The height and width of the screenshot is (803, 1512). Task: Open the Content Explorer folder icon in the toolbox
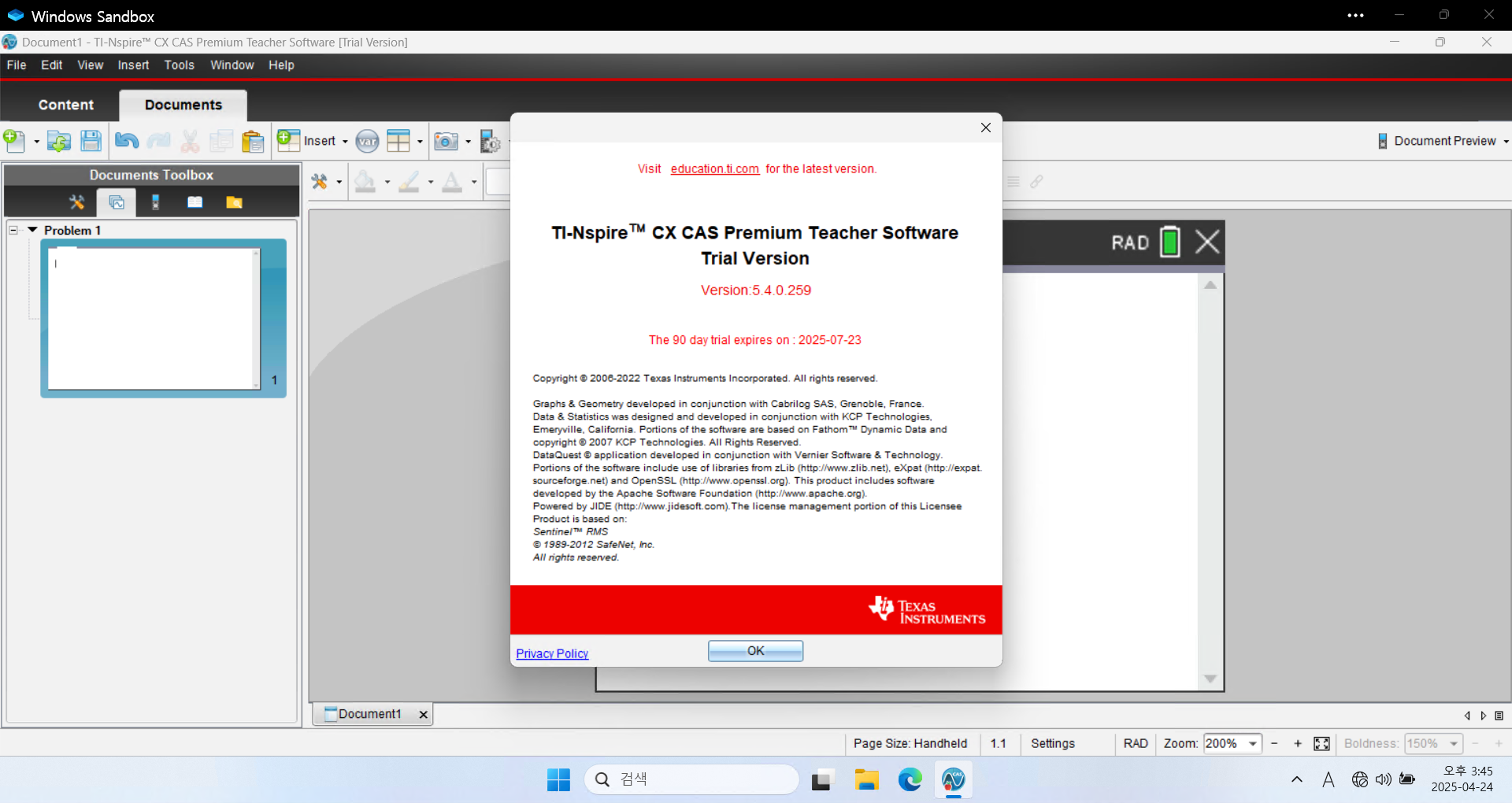(234, 202)
